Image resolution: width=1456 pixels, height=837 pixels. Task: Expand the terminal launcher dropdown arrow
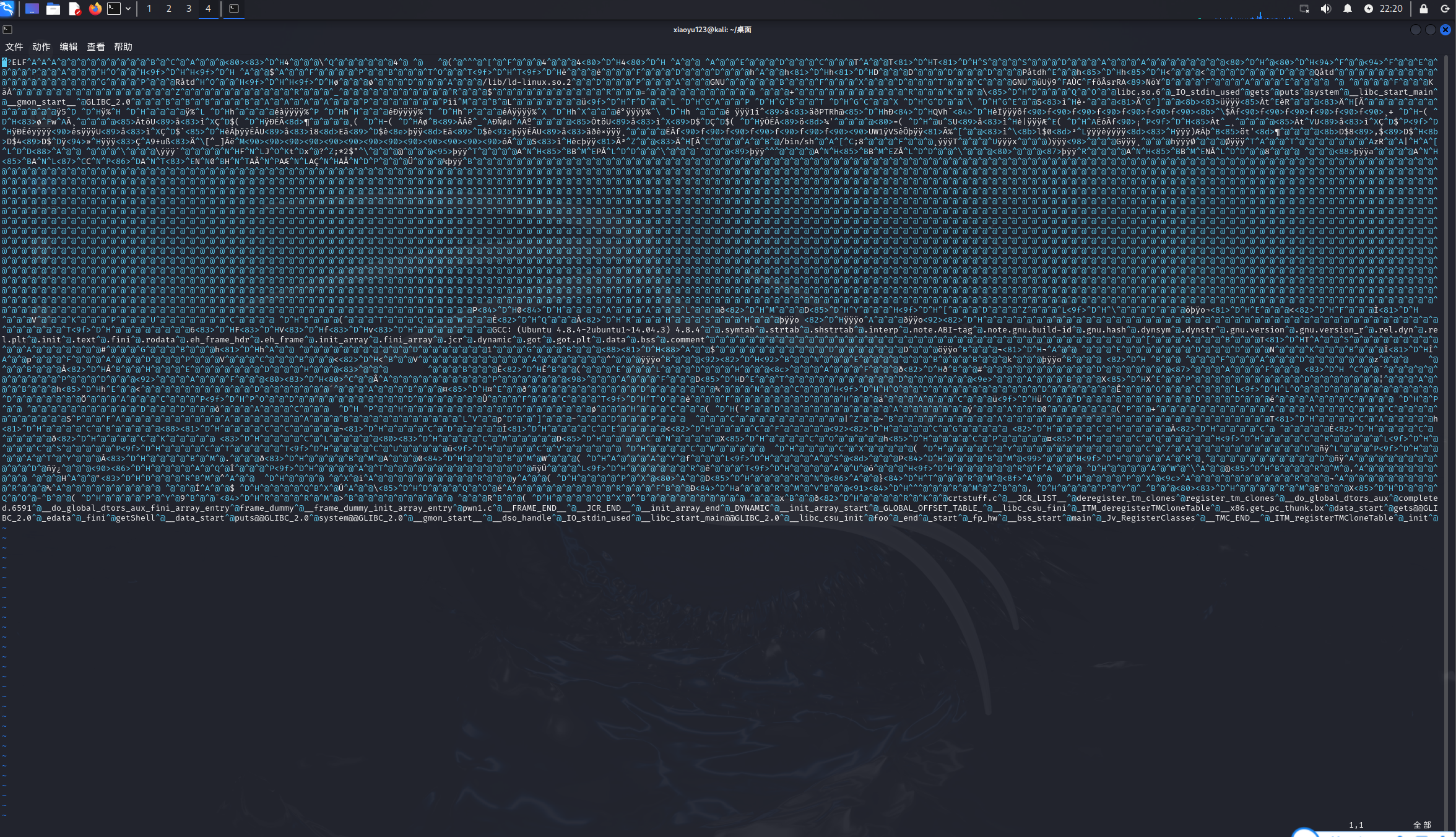[x=128, y=9]
